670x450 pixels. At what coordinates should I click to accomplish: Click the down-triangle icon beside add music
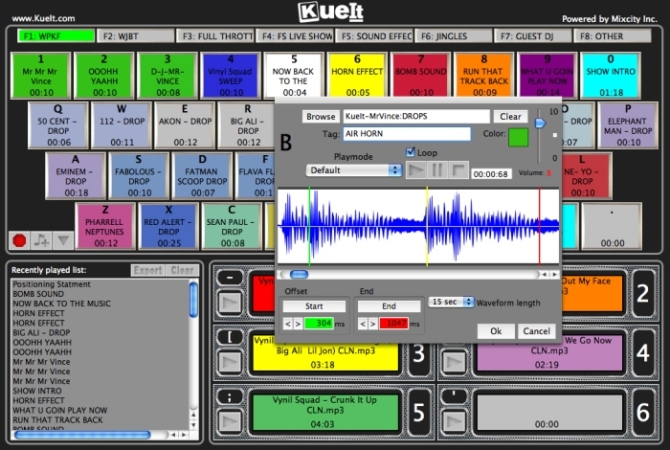[63, 241]
